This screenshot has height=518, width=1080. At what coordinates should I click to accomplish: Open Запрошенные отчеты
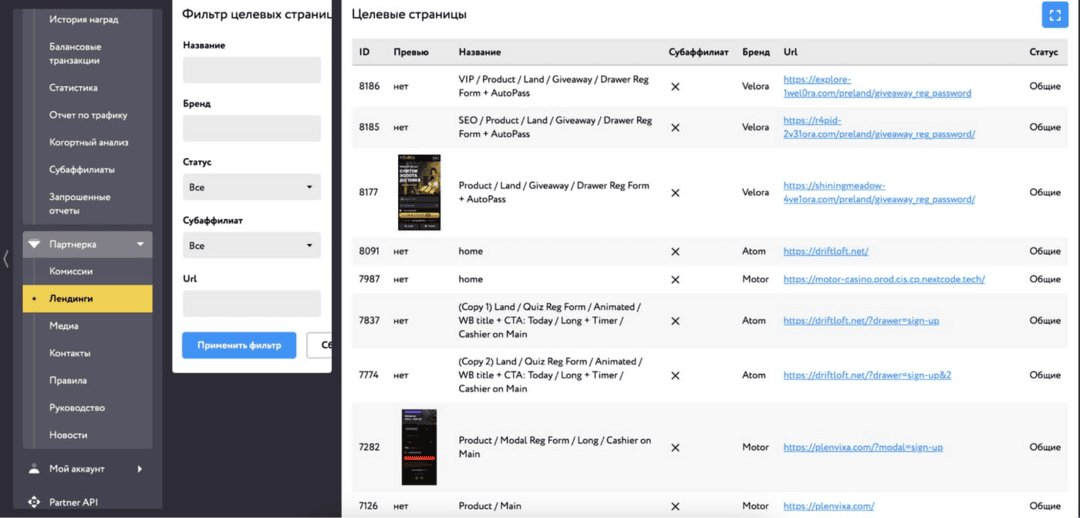[80, 203]
